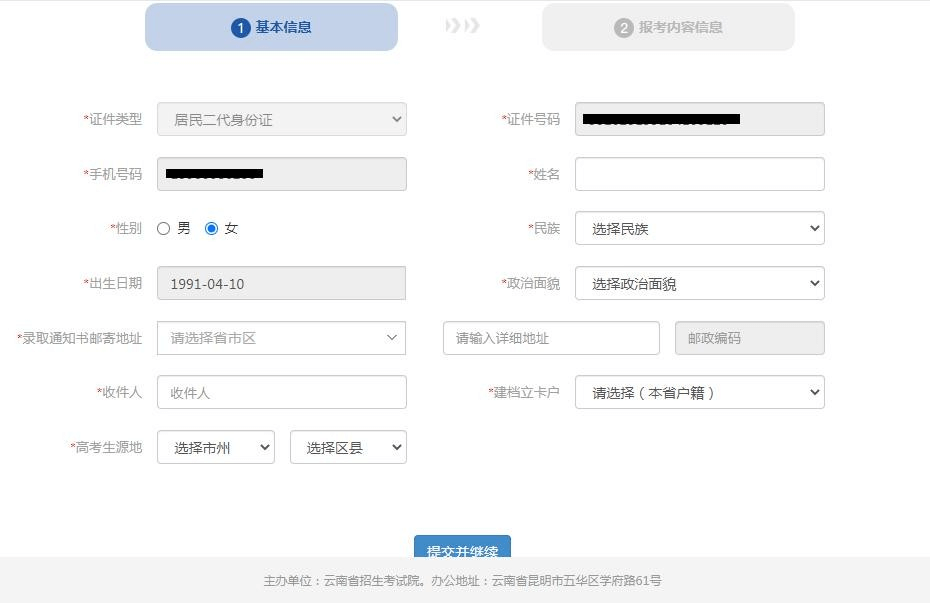The height and width of the screenshot is (603, 930).
Task: Open the 证件类型 dropdown
Action: (x=281, y=119)
